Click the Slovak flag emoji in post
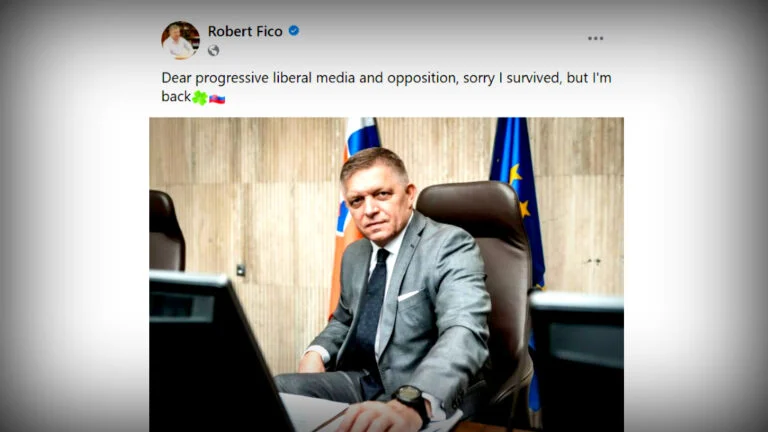This screenshot has height=432, width=768. (217, 99)
